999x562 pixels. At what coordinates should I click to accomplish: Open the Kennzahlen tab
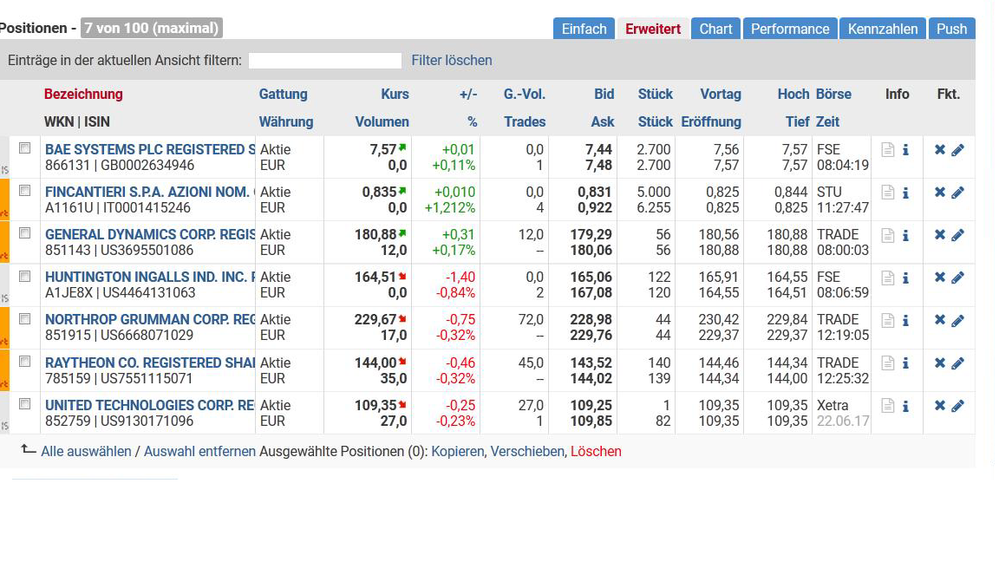point(882,29)
